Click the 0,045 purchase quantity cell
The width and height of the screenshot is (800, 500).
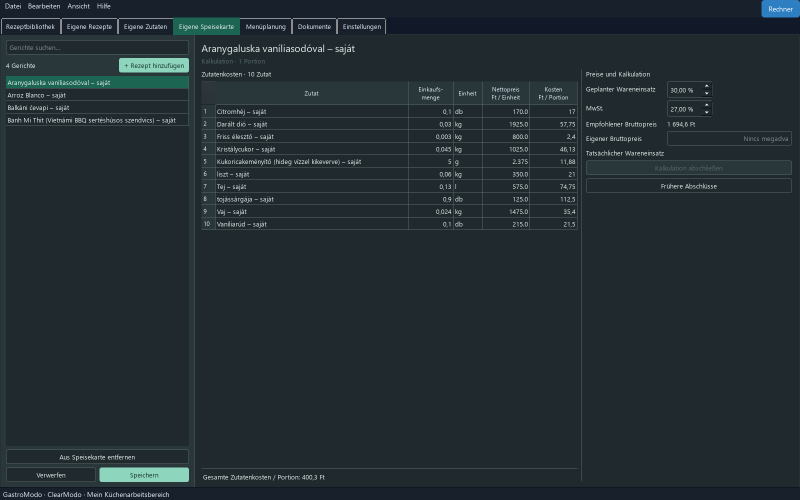coord(431,149)
